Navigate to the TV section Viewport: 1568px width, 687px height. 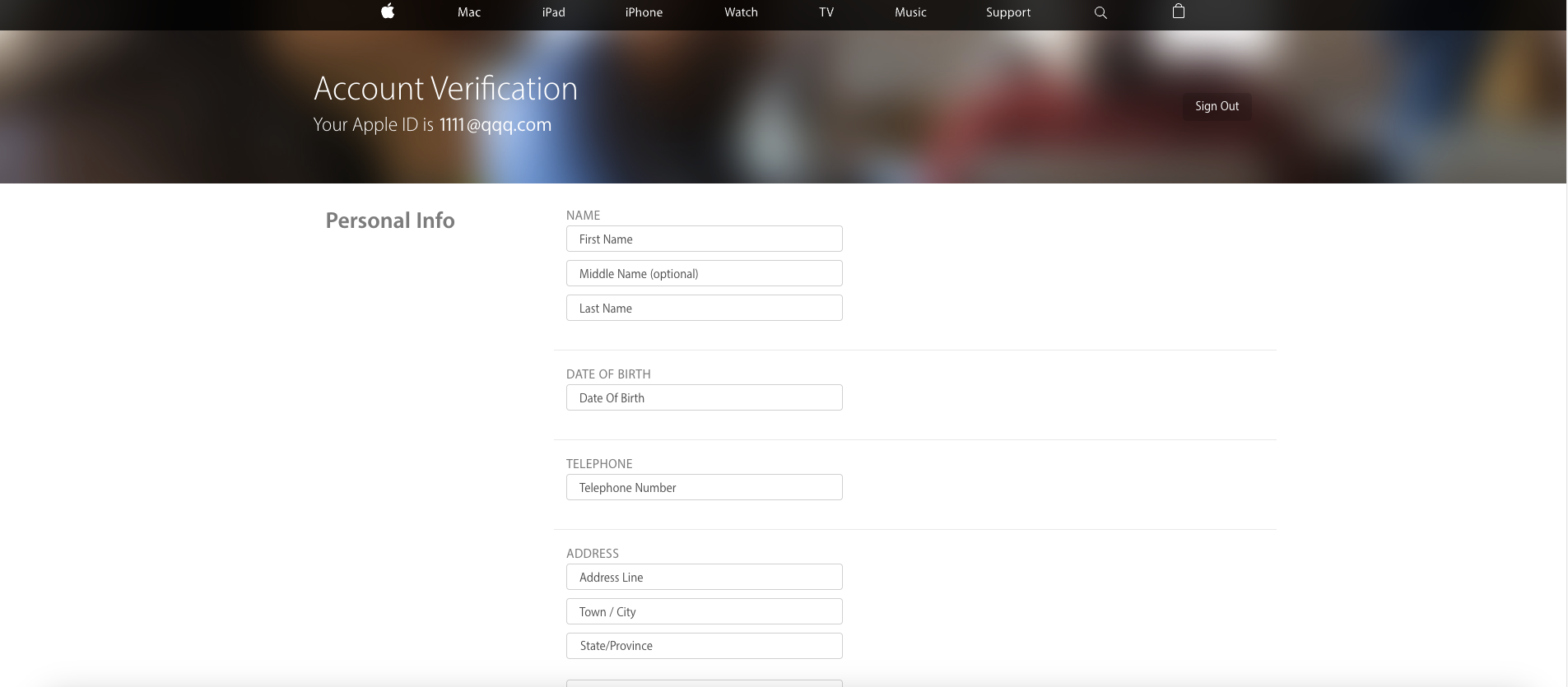[826, 12]
